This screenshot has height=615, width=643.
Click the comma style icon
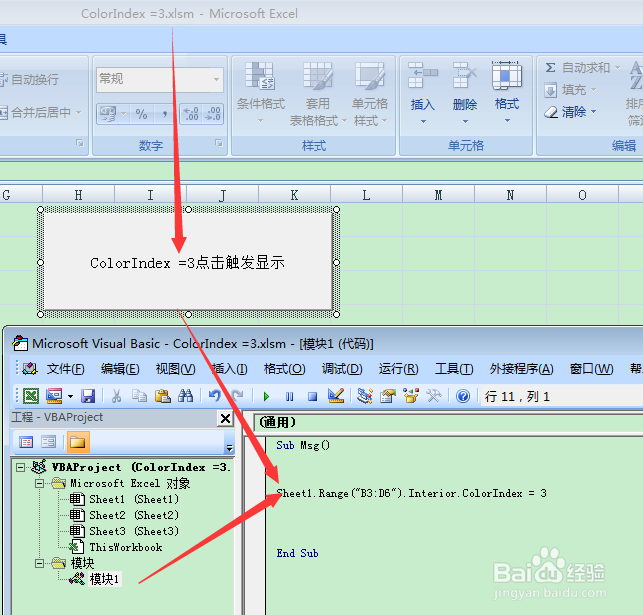pyautogui.click(x=164, y=114)
